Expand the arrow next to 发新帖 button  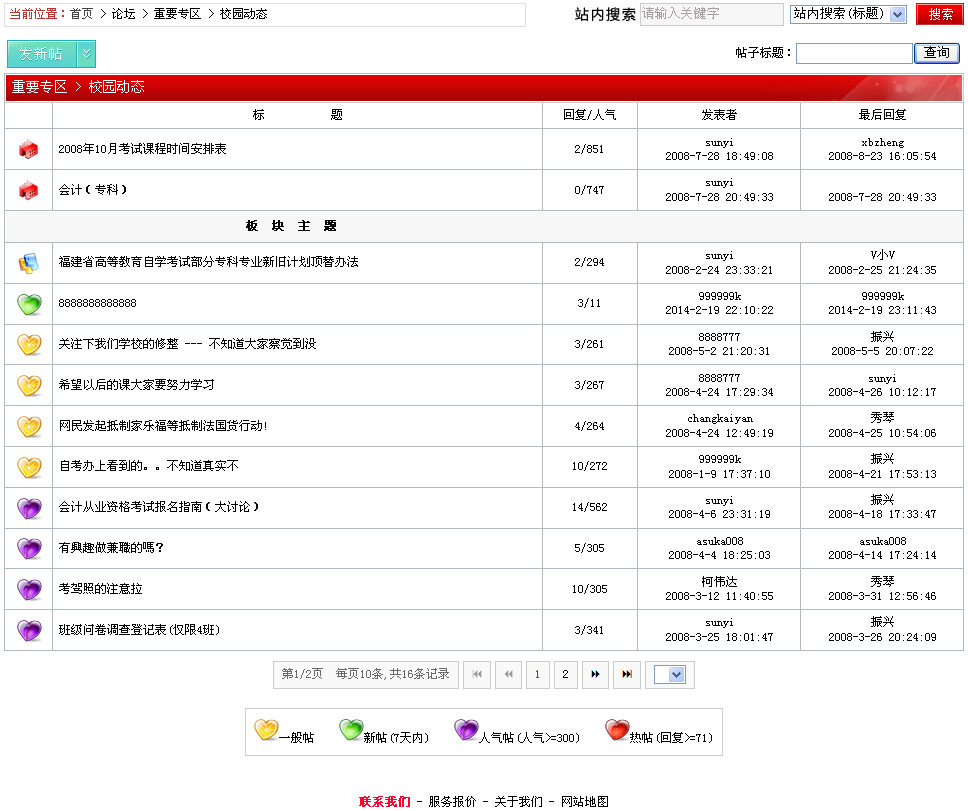(85, 53)
